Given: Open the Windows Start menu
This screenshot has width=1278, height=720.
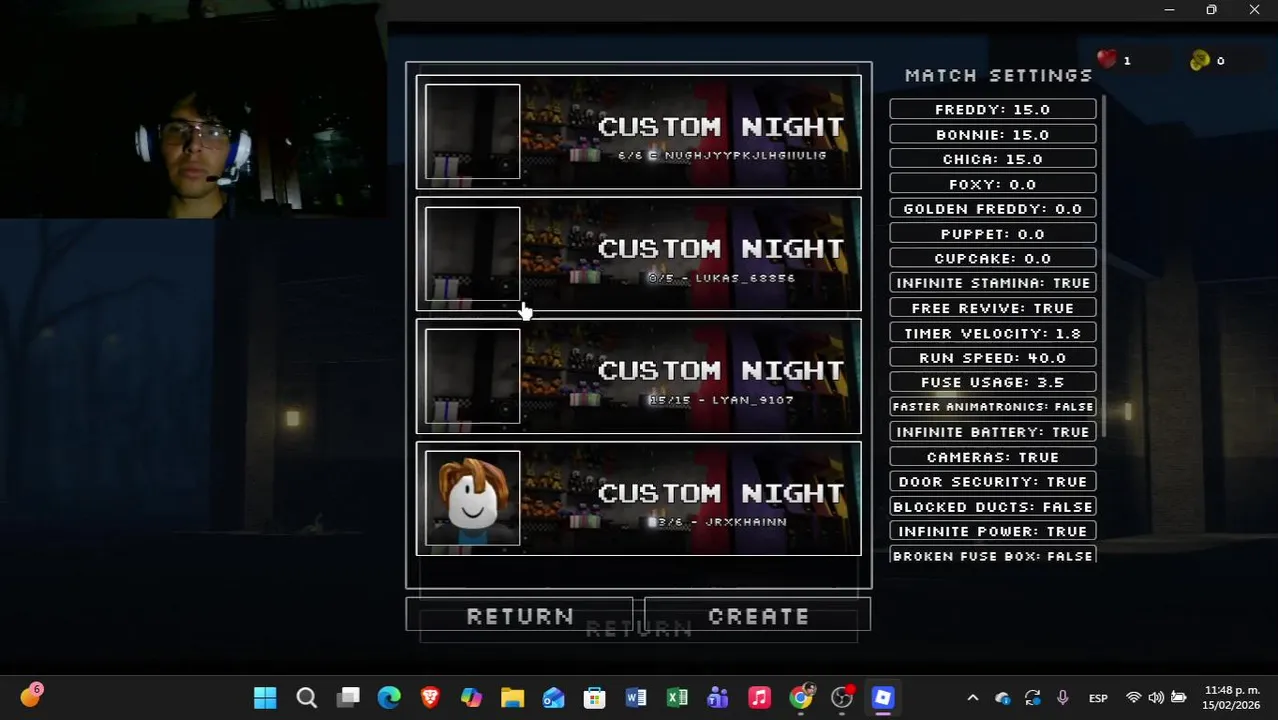Looking at the screenshot, I should (x=265, y=698).
